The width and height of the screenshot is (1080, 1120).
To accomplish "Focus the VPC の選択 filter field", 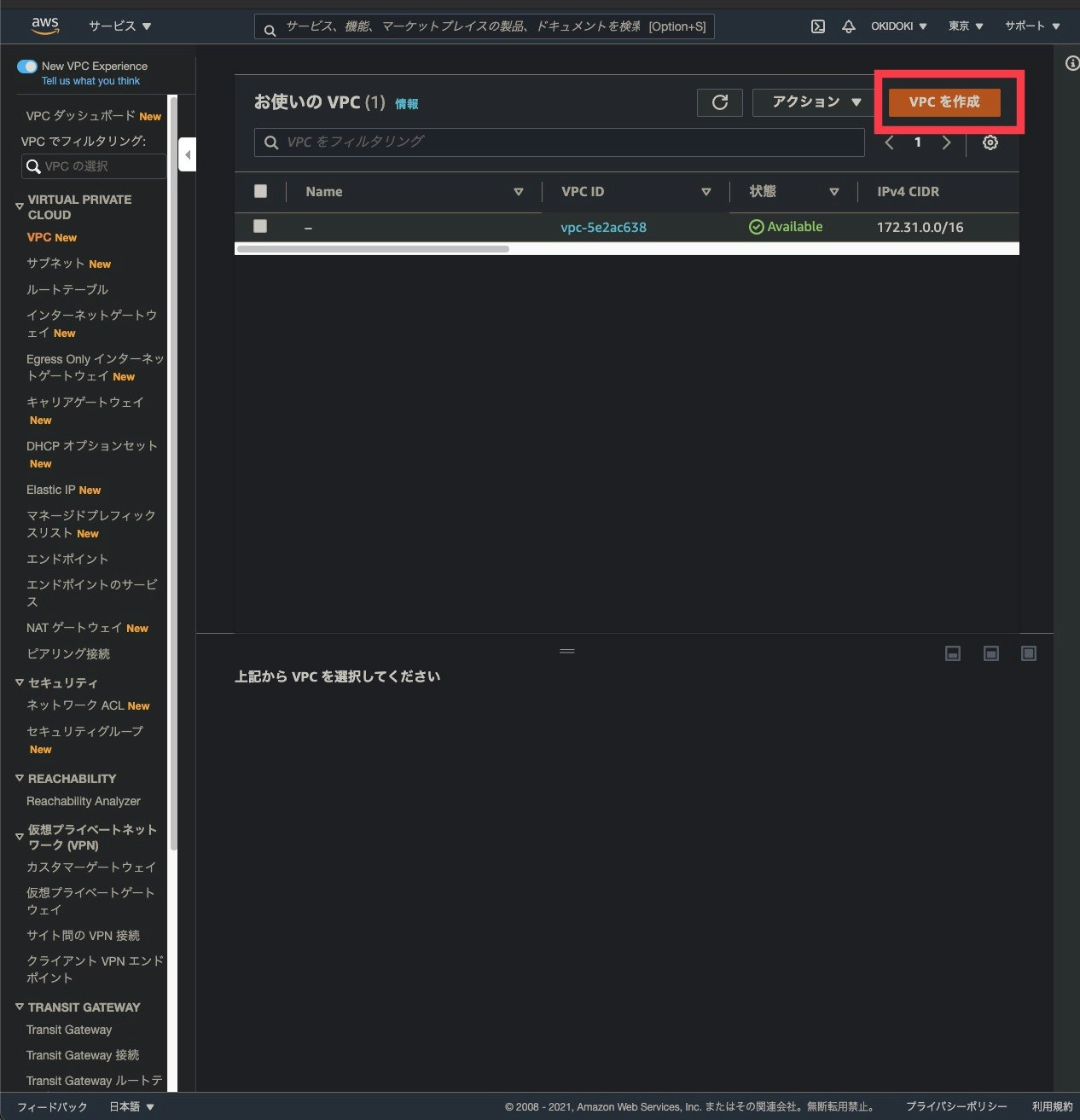I will pyautogui.click(x=94, y=166).
